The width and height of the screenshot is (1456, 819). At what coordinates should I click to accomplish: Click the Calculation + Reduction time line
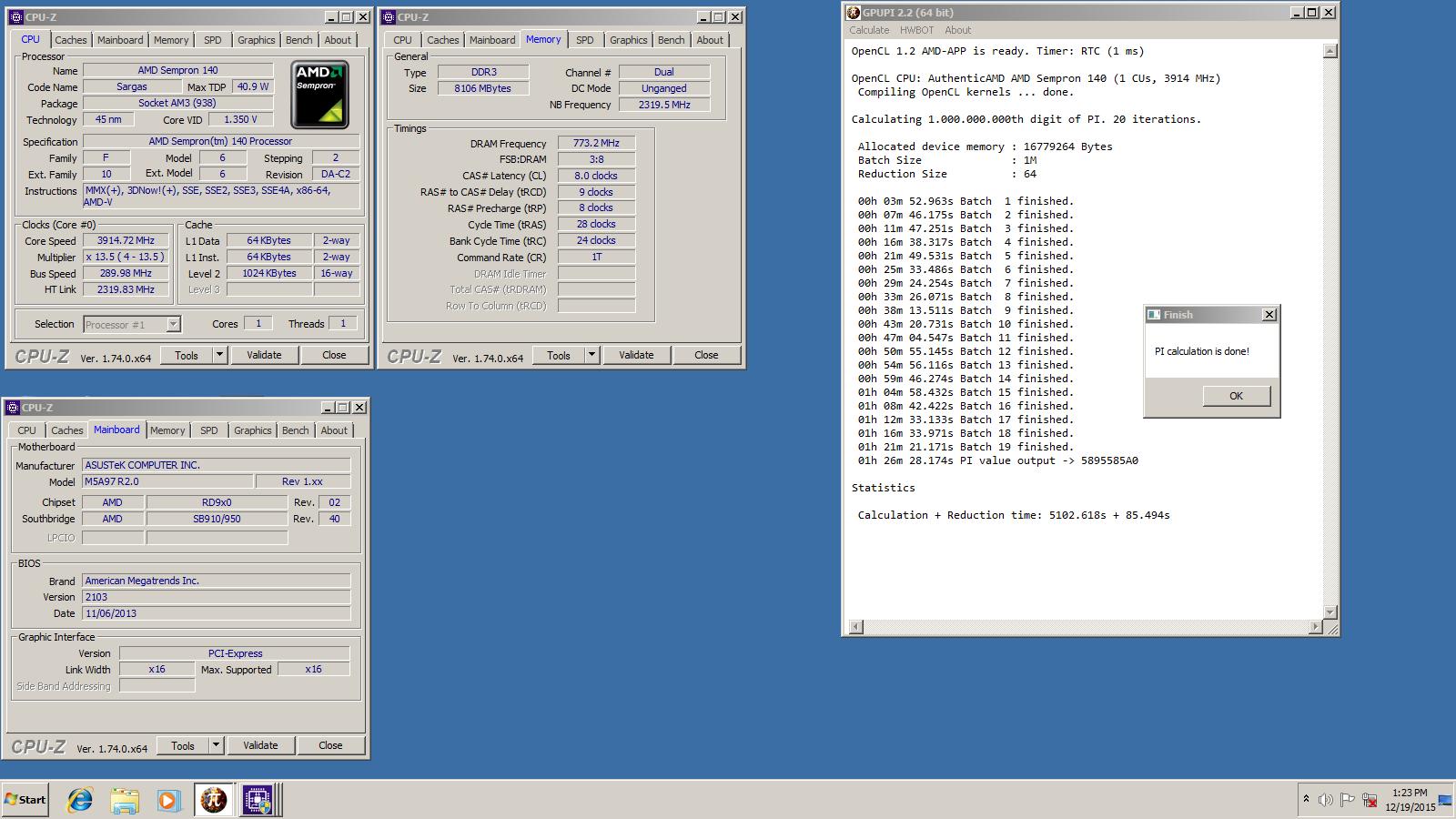click(x=1014, y=515)
